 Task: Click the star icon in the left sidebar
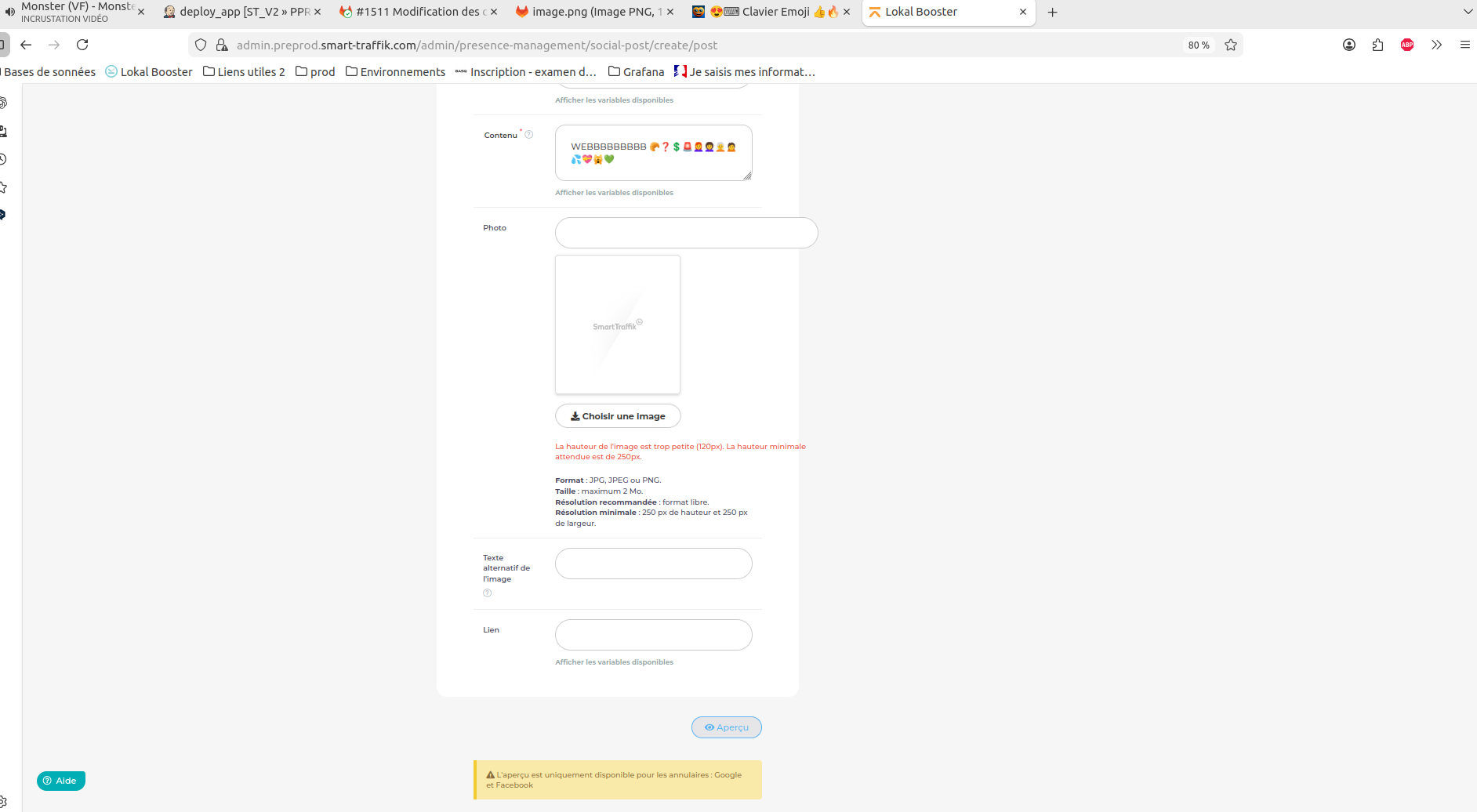(3, 187)
